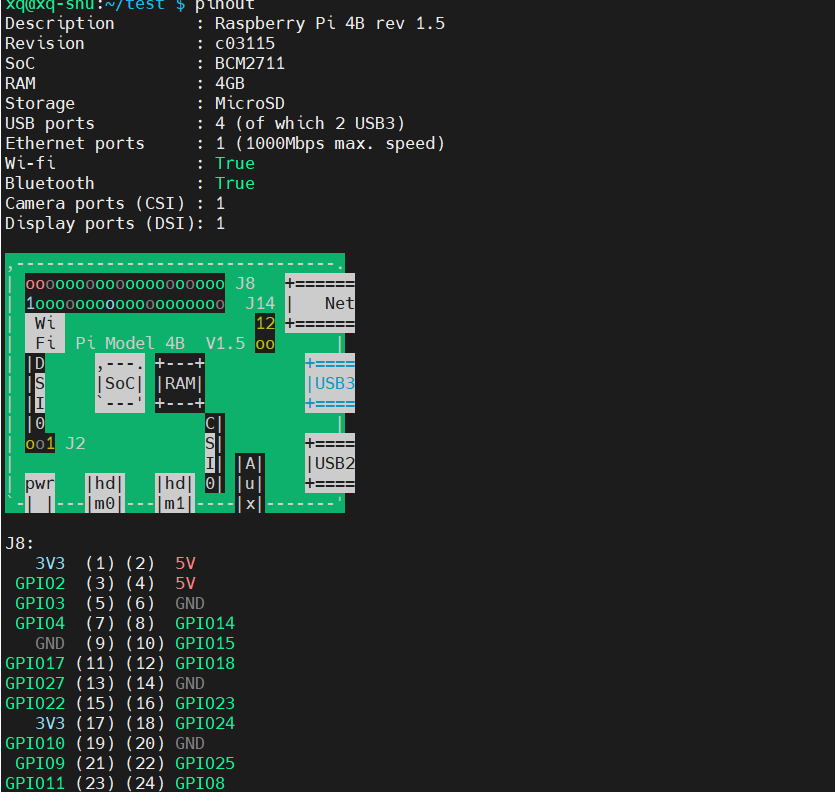835x792 pixels.
Task: Click the RAM chip block in the board diagram
Action: [180, 383]
